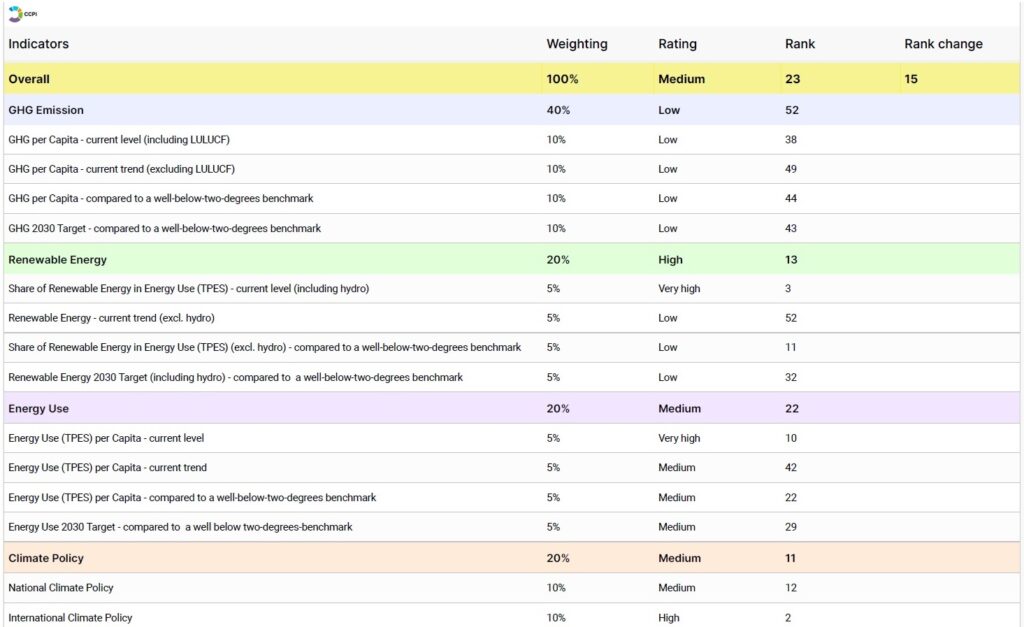Select the Climate Policy category heading

(46, 558)
